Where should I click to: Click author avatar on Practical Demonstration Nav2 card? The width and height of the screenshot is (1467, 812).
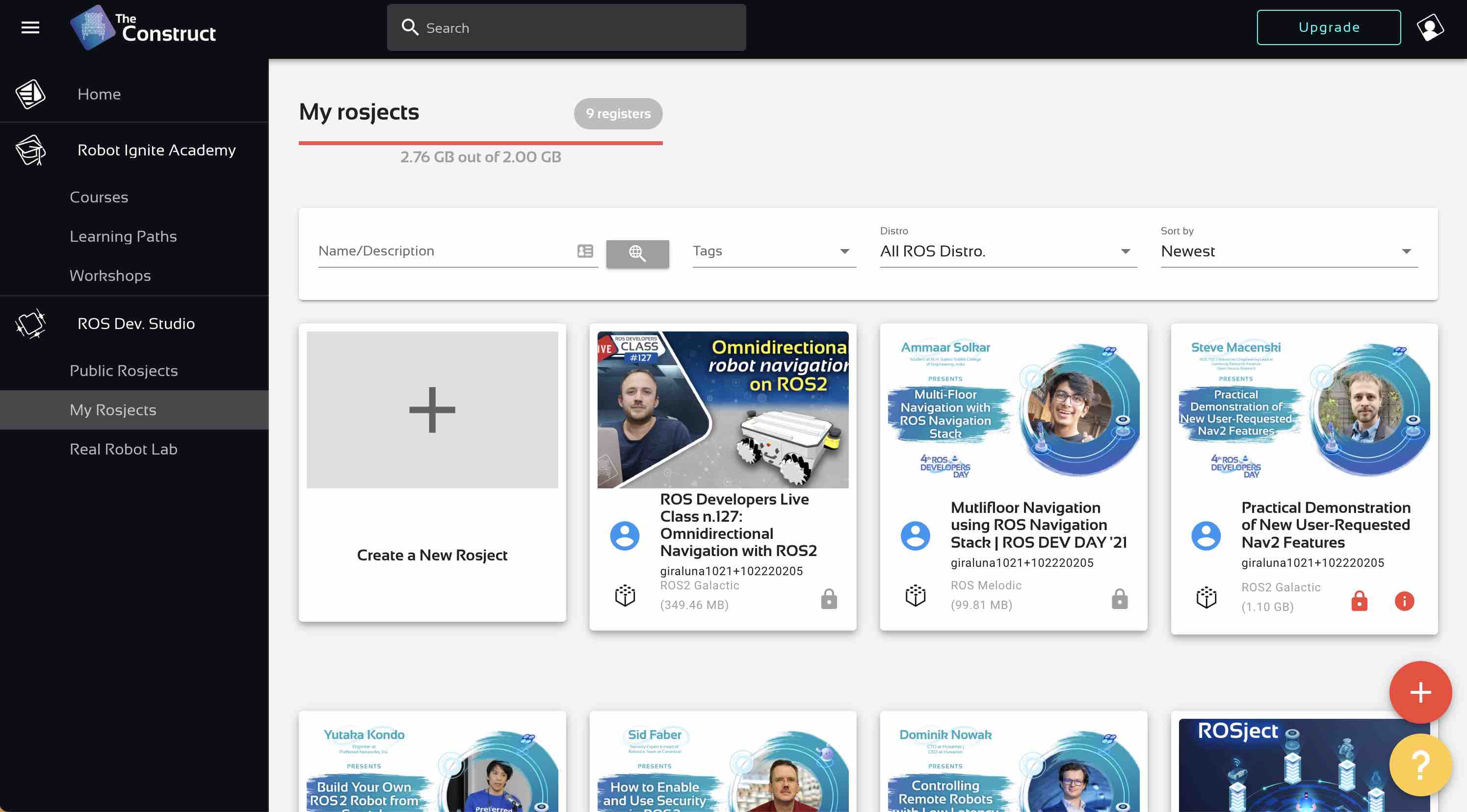click(x=1205, y=535)
